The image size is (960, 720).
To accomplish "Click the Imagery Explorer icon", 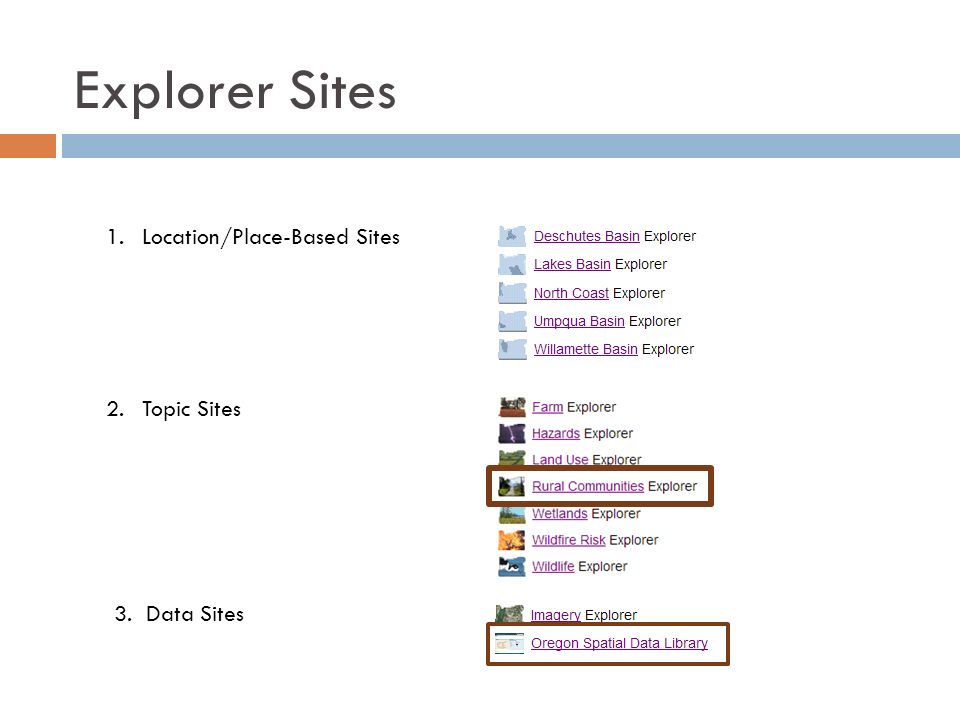I will pos(509,613).
